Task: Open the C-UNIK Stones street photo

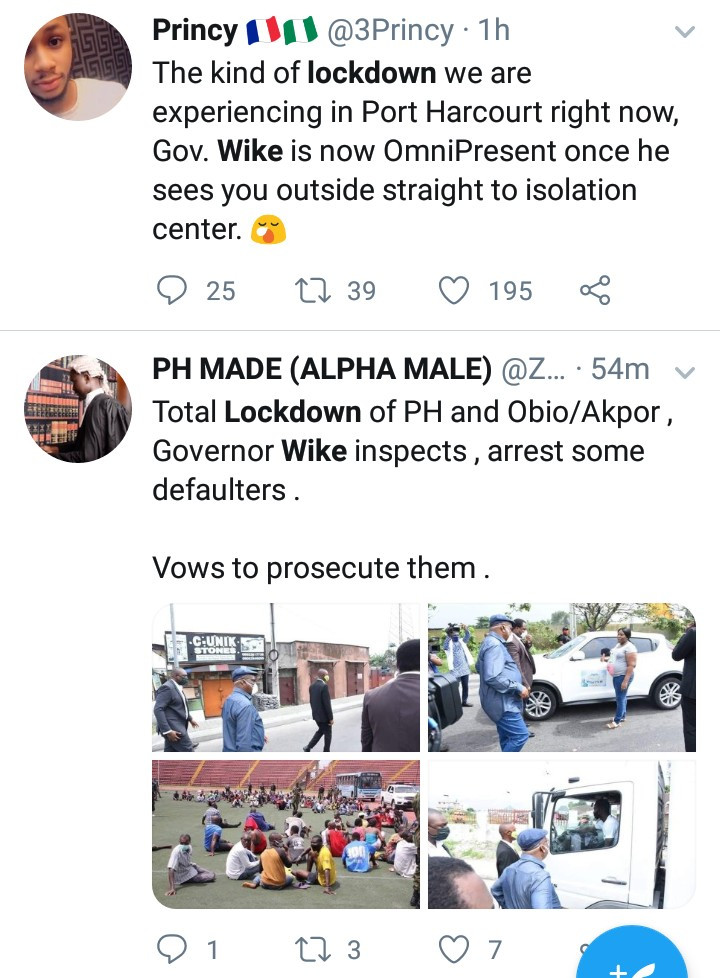Action: [x=286, y=677]
